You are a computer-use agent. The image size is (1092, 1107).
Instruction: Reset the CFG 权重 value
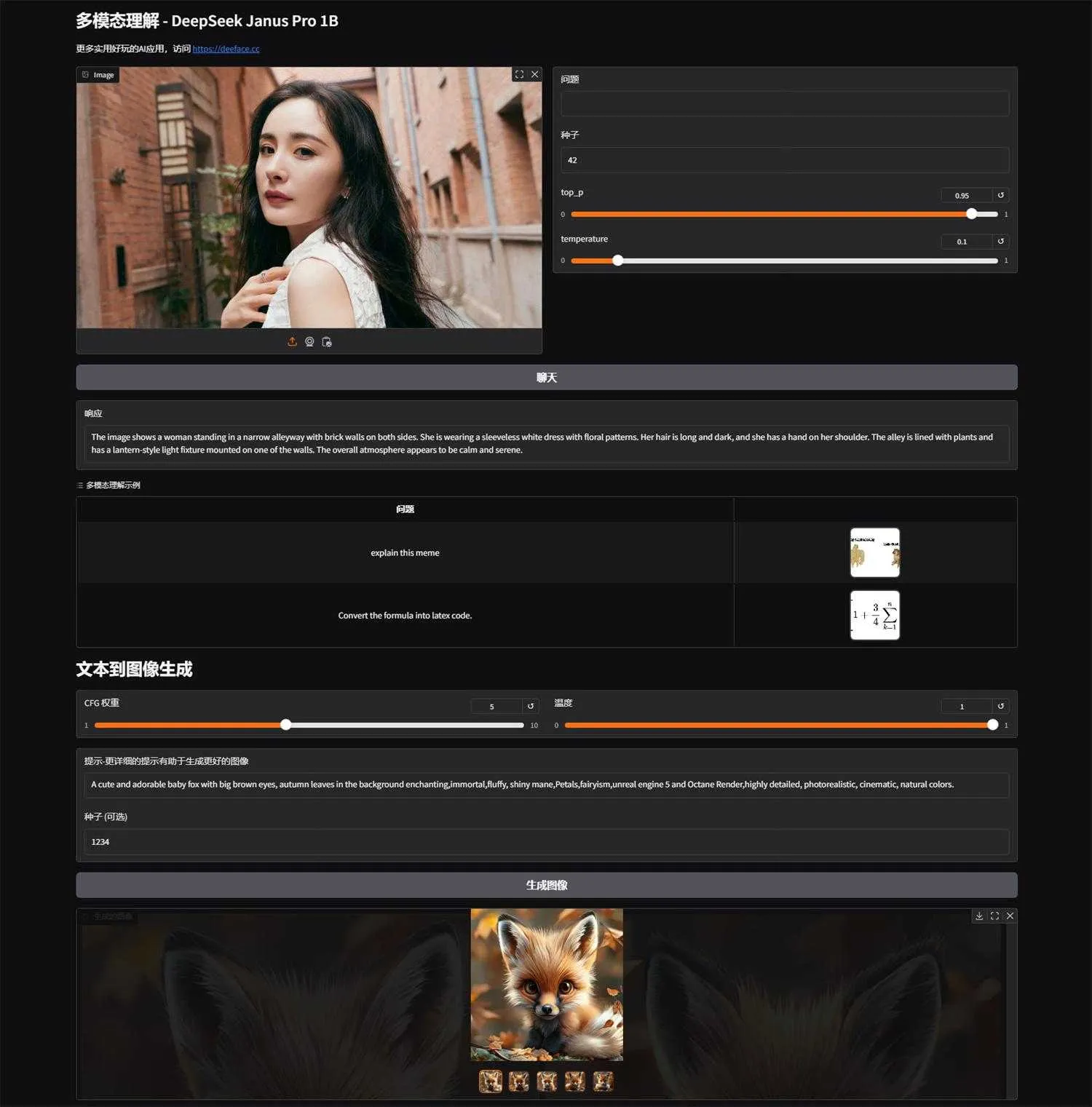pos(531,706)
